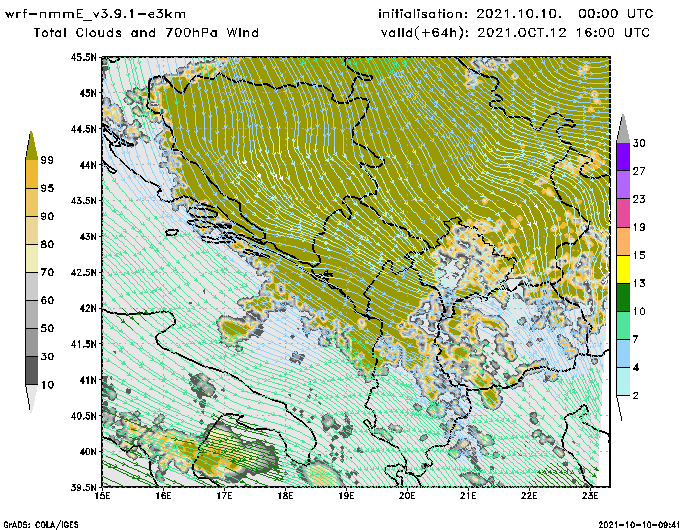Click the '40N' latitude label
700x530 pixels.
point(88,451)
